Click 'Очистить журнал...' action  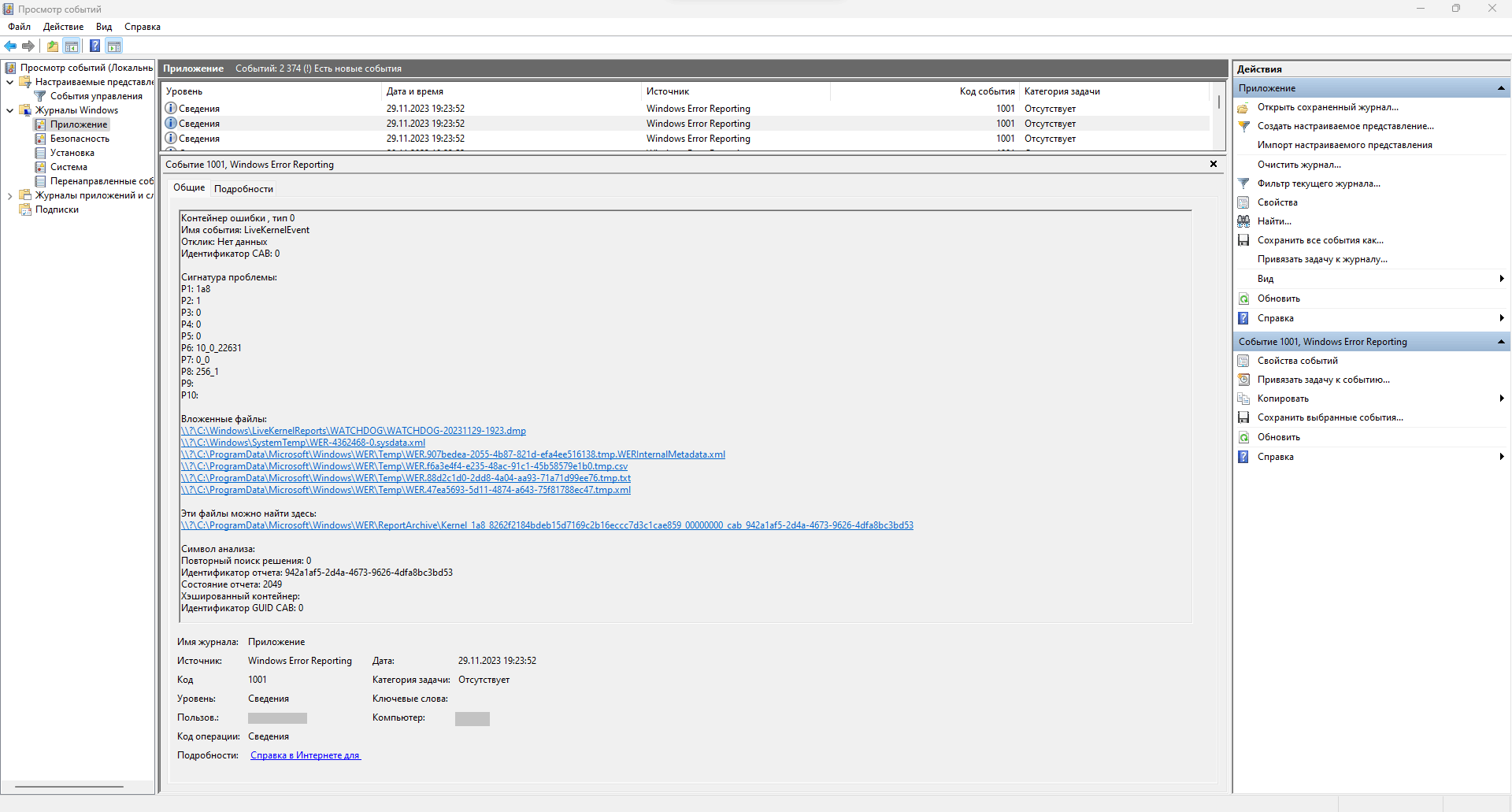(1299, 165)
